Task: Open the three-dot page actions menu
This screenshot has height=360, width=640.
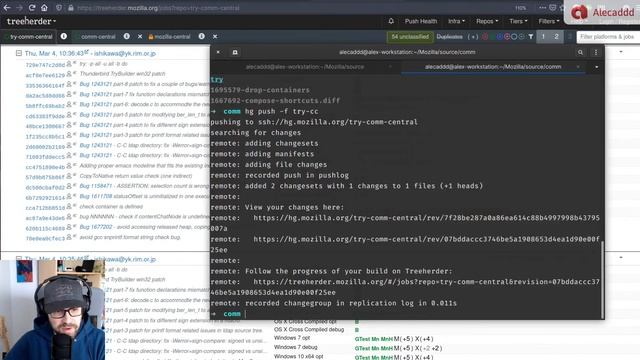Action: pos(542,8)
